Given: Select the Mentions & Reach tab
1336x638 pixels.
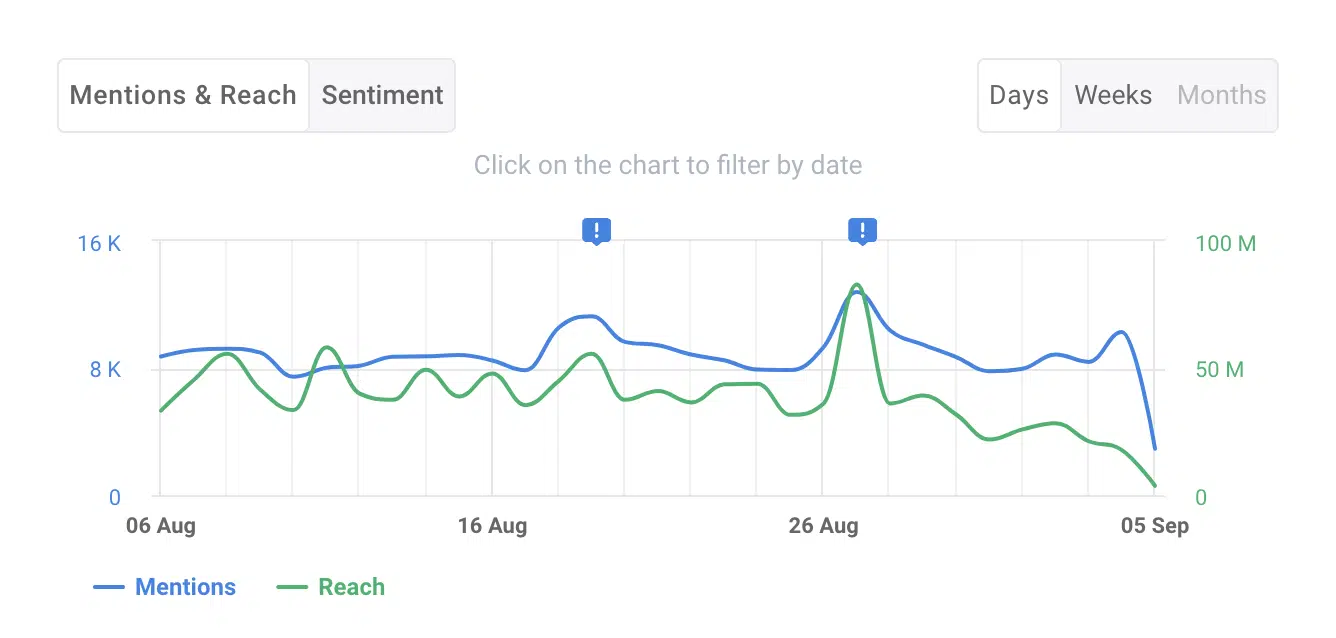Looking at the screenshot, I should tap(183, 95).
